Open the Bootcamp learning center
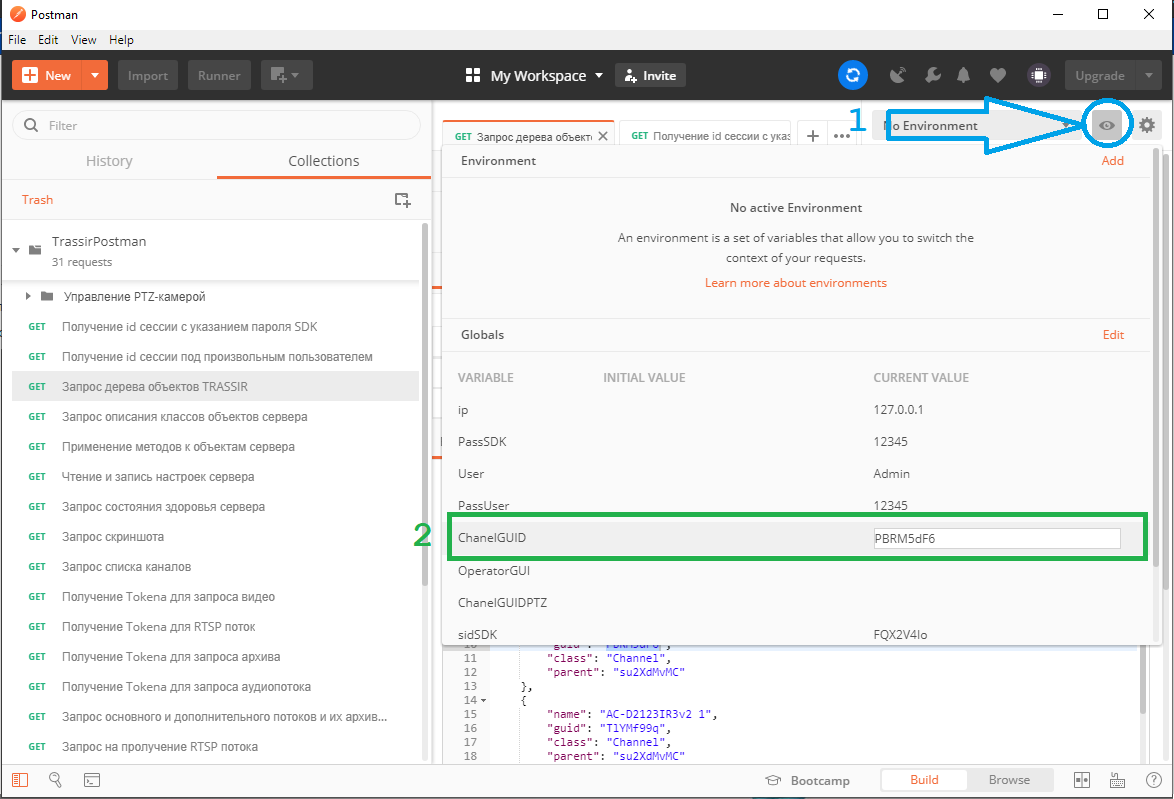This screenshot has width=1174, height=799. 807,780
